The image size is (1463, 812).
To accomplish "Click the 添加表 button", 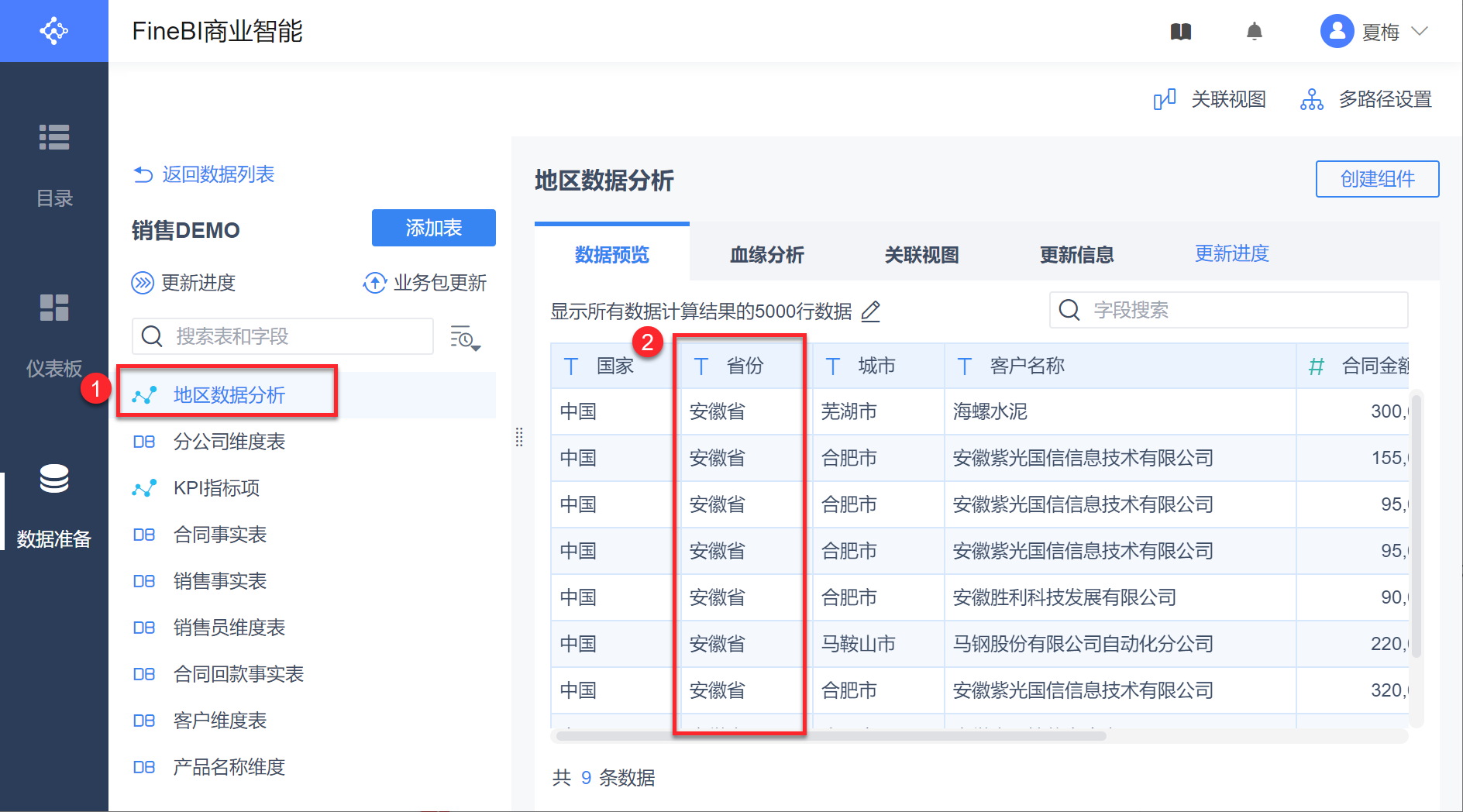I will pyautogui.click(x=434, y=228).
